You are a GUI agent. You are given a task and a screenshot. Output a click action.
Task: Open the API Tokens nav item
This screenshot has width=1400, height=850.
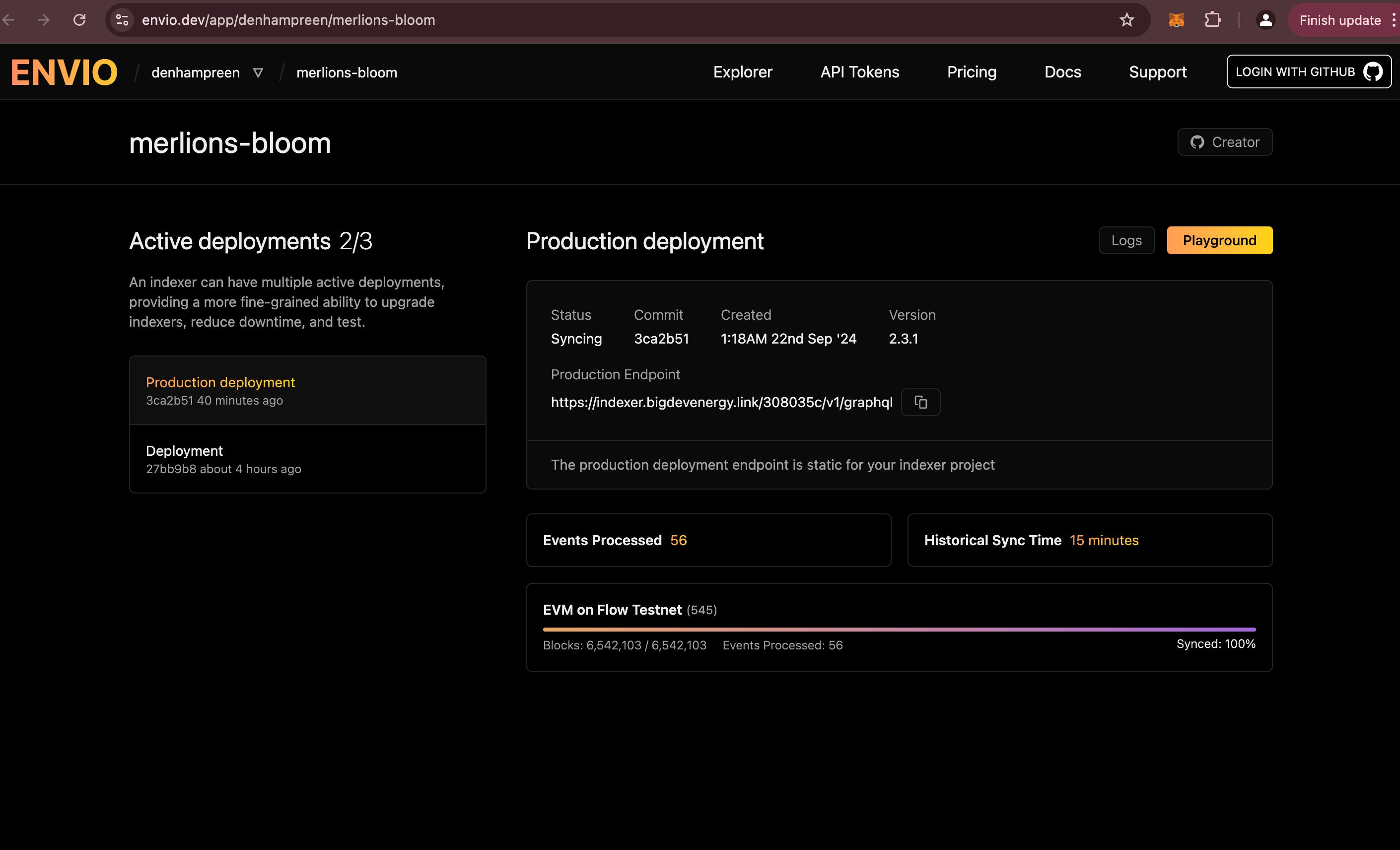(x=860, y=72)
